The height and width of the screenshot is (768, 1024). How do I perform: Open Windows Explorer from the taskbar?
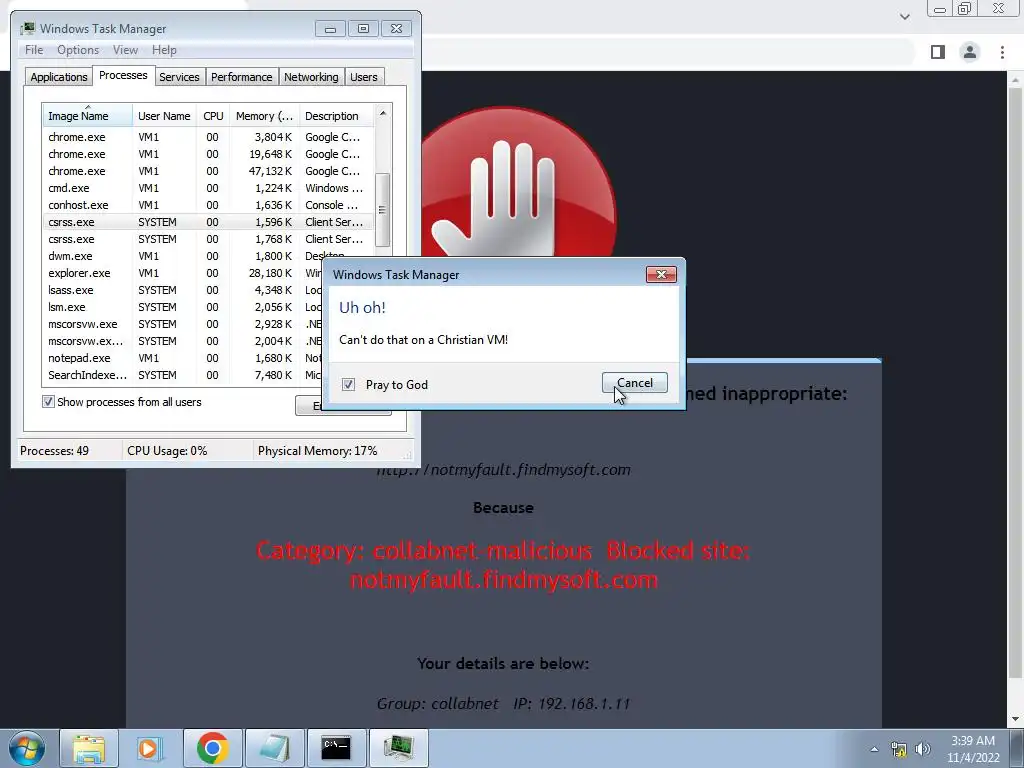tap(89, 748)
